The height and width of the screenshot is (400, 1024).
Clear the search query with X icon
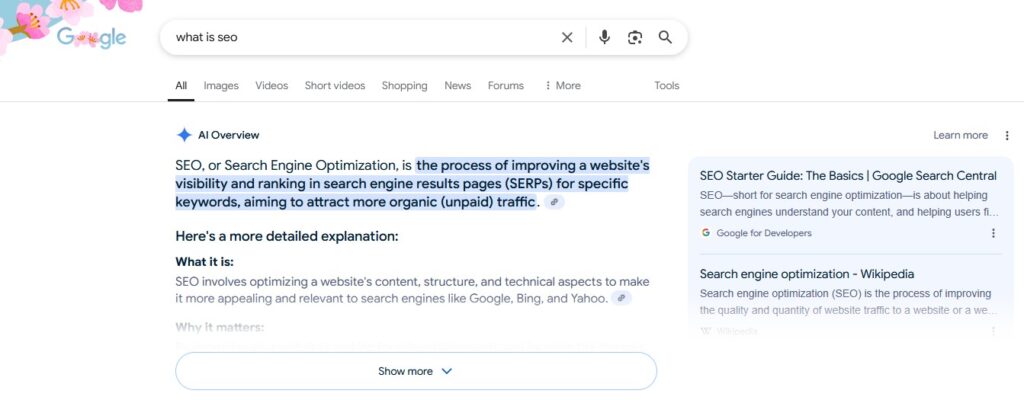click(x=567, y=38)
